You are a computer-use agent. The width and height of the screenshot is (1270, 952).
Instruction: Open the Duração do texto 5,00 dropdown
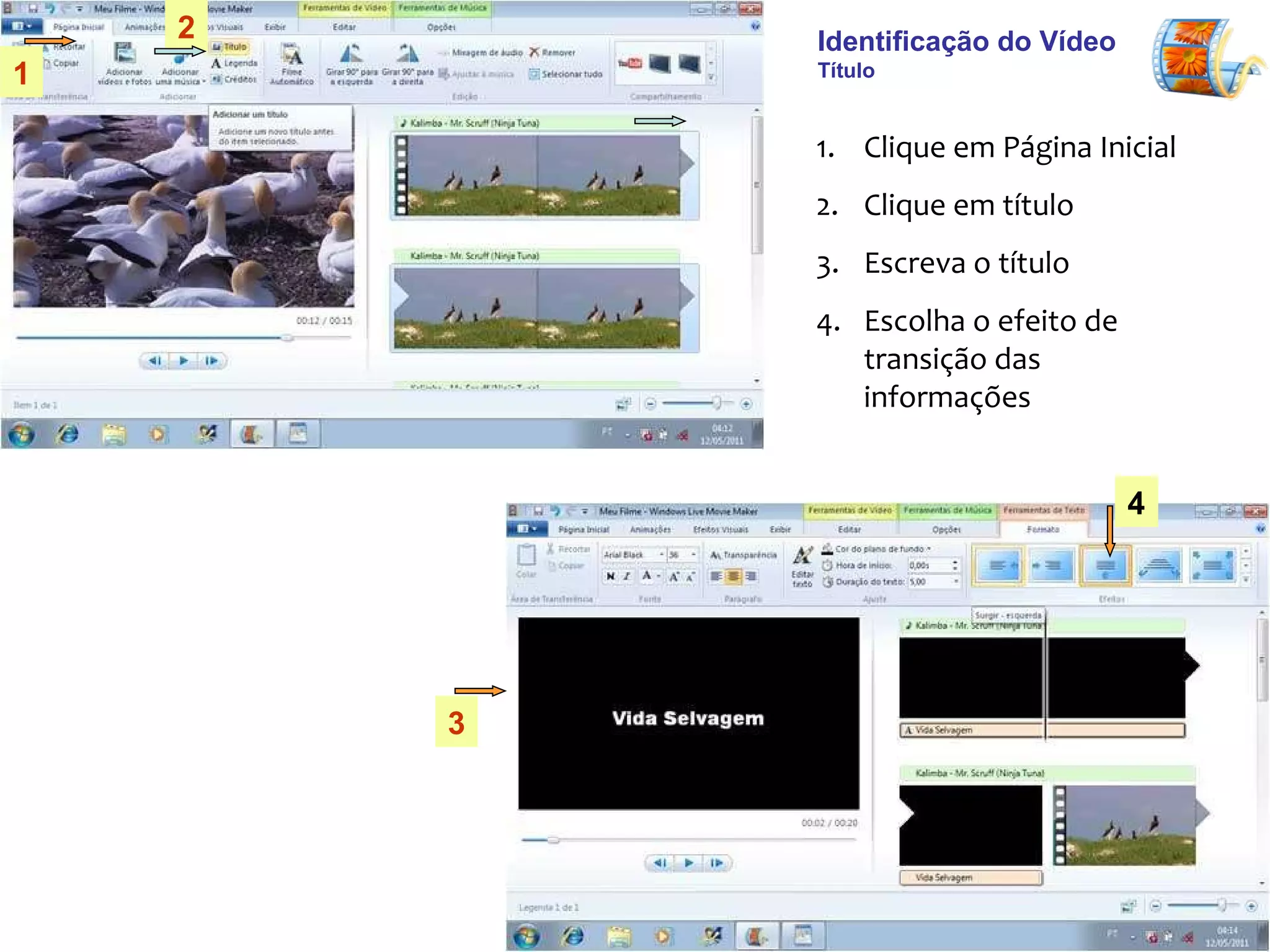(956, 582)
